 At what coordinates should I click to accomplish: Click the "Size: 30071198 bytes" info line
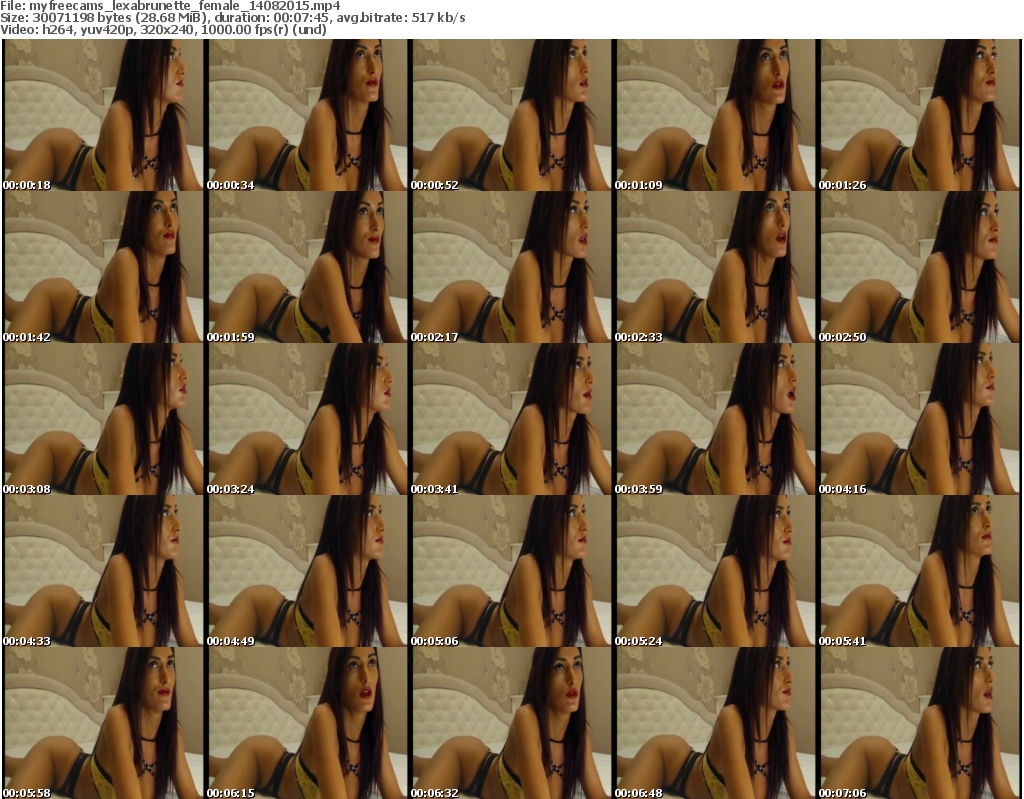coord(232,18)
